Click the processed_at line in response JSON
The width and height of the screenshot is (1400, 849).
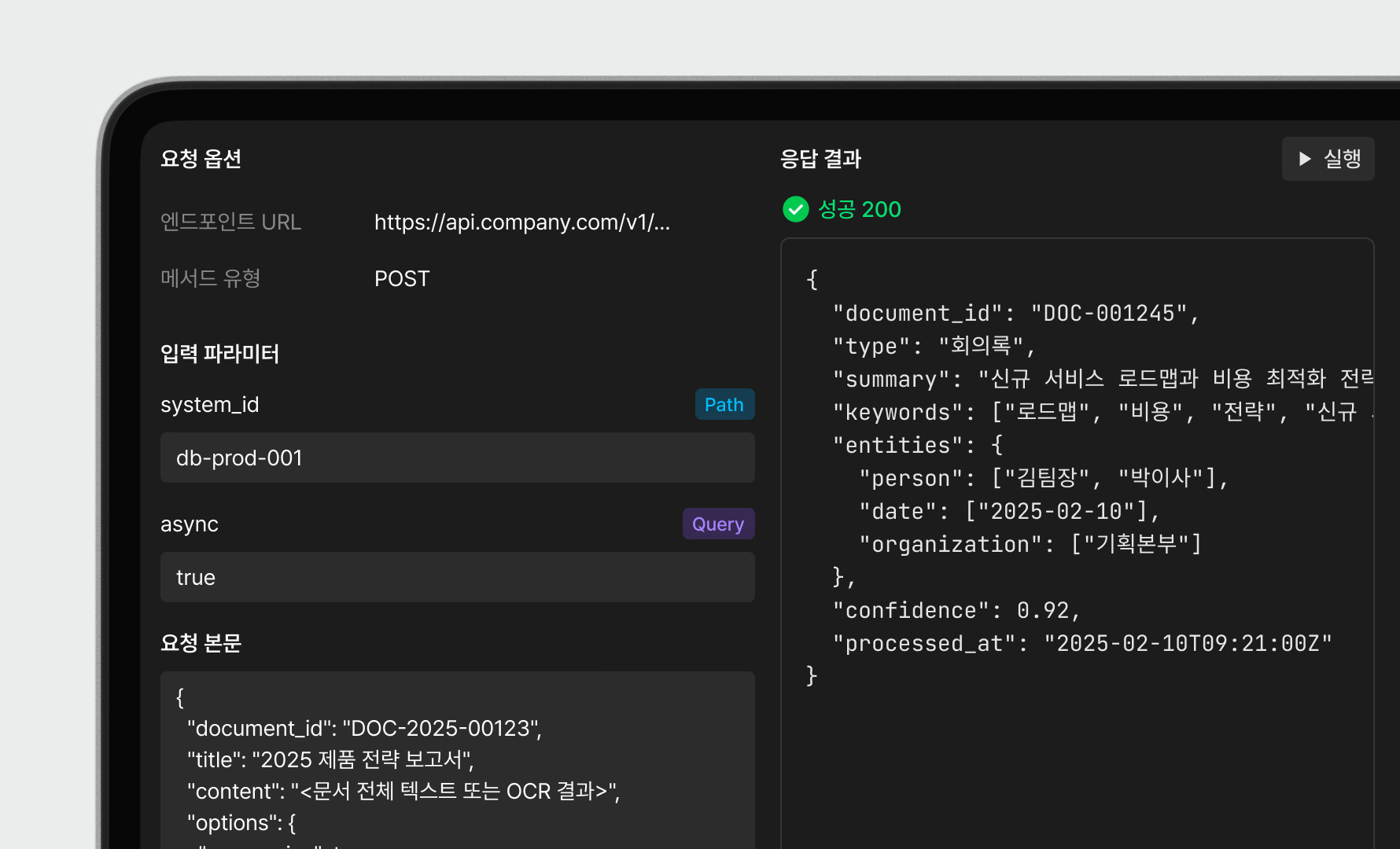point(1082,644)
